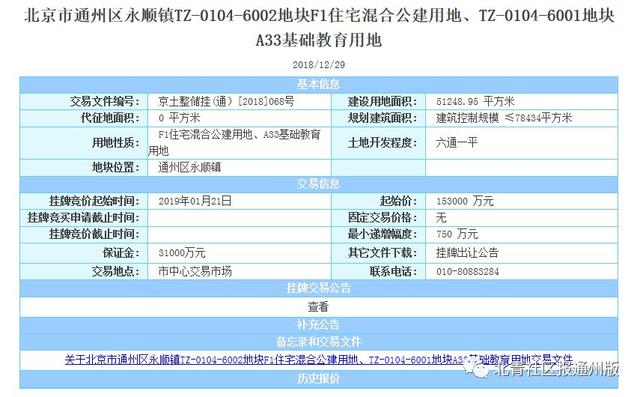Select the 交易信息 section header
This screenshot has width=640, height=397.
318,184
